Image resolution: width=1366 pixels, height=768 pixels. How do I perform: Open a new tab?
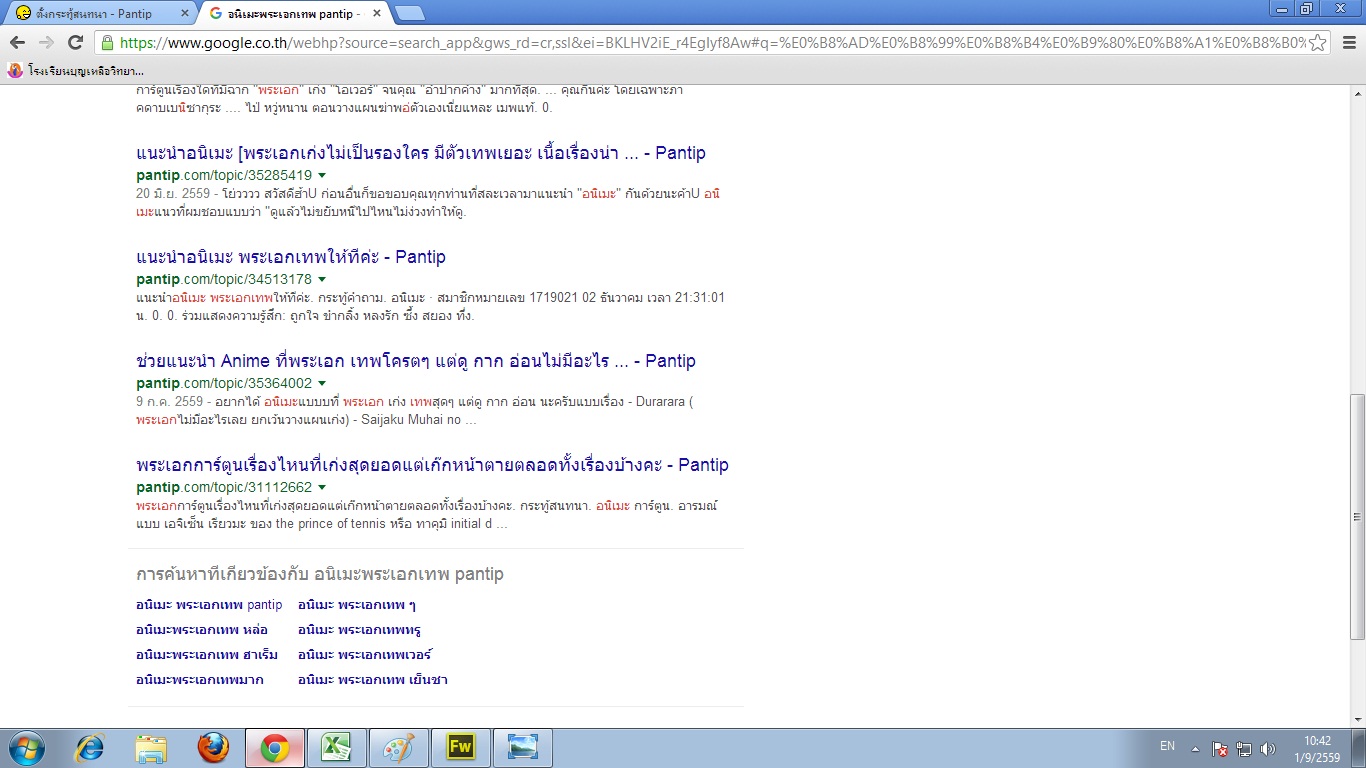coord(409,13)
